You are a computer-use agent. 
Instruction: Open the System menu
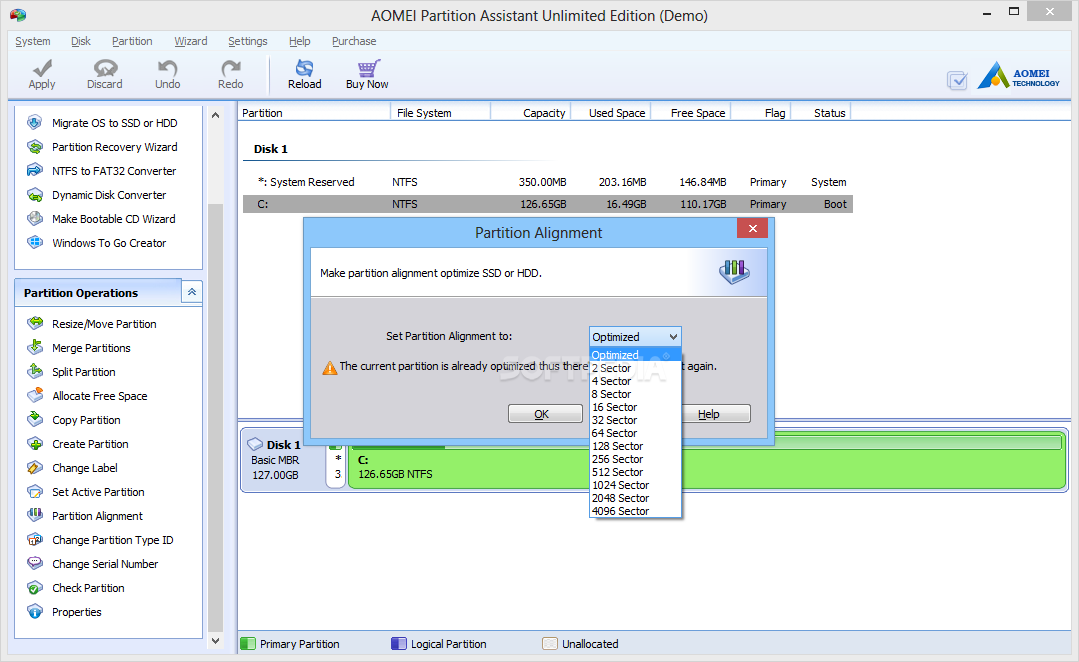33,41
